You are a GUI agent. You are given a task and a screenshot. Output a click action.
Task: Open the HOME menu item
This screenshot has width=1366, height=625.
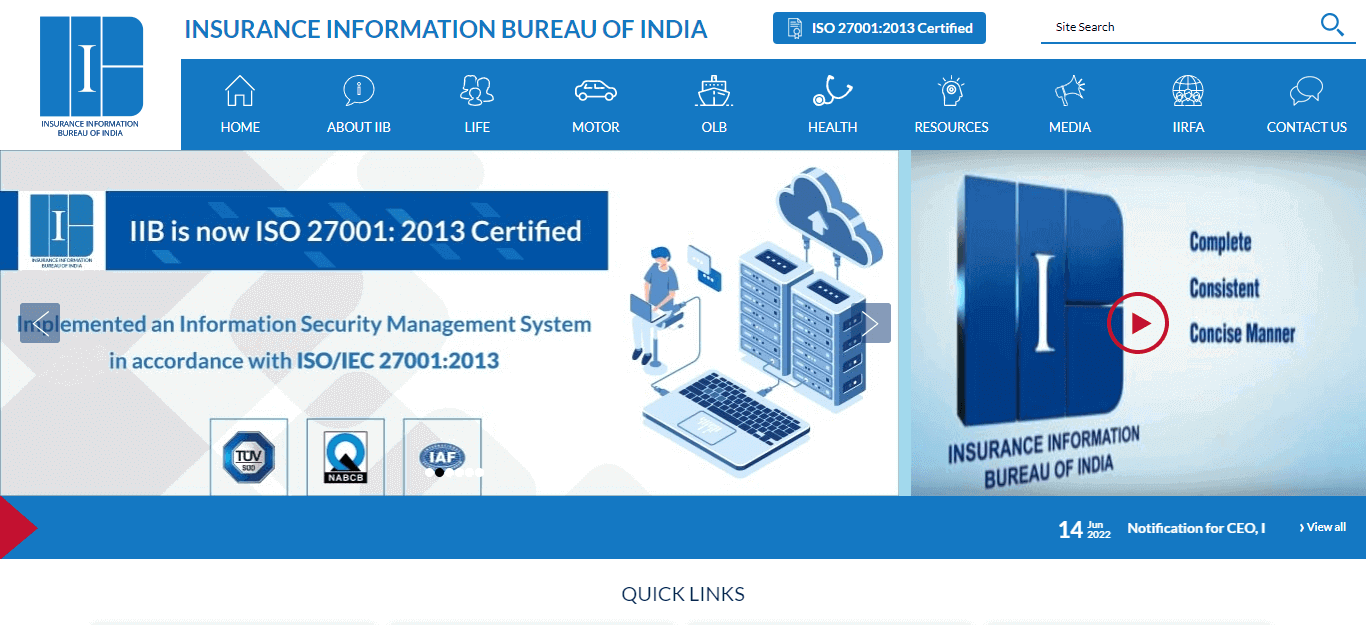239,127
